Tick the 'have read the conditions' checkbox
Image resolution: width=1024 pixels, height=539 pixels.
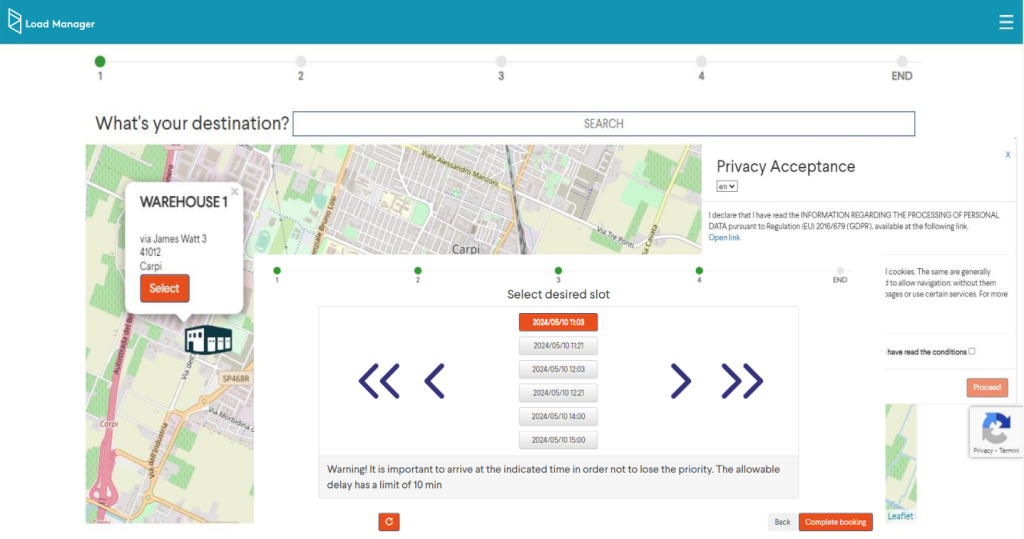[x=972, y=351]
